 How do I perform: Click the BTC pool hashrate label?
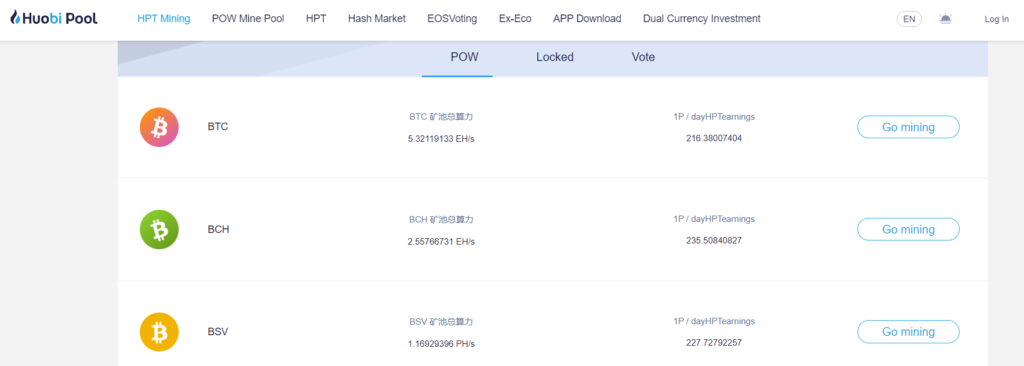441,117
